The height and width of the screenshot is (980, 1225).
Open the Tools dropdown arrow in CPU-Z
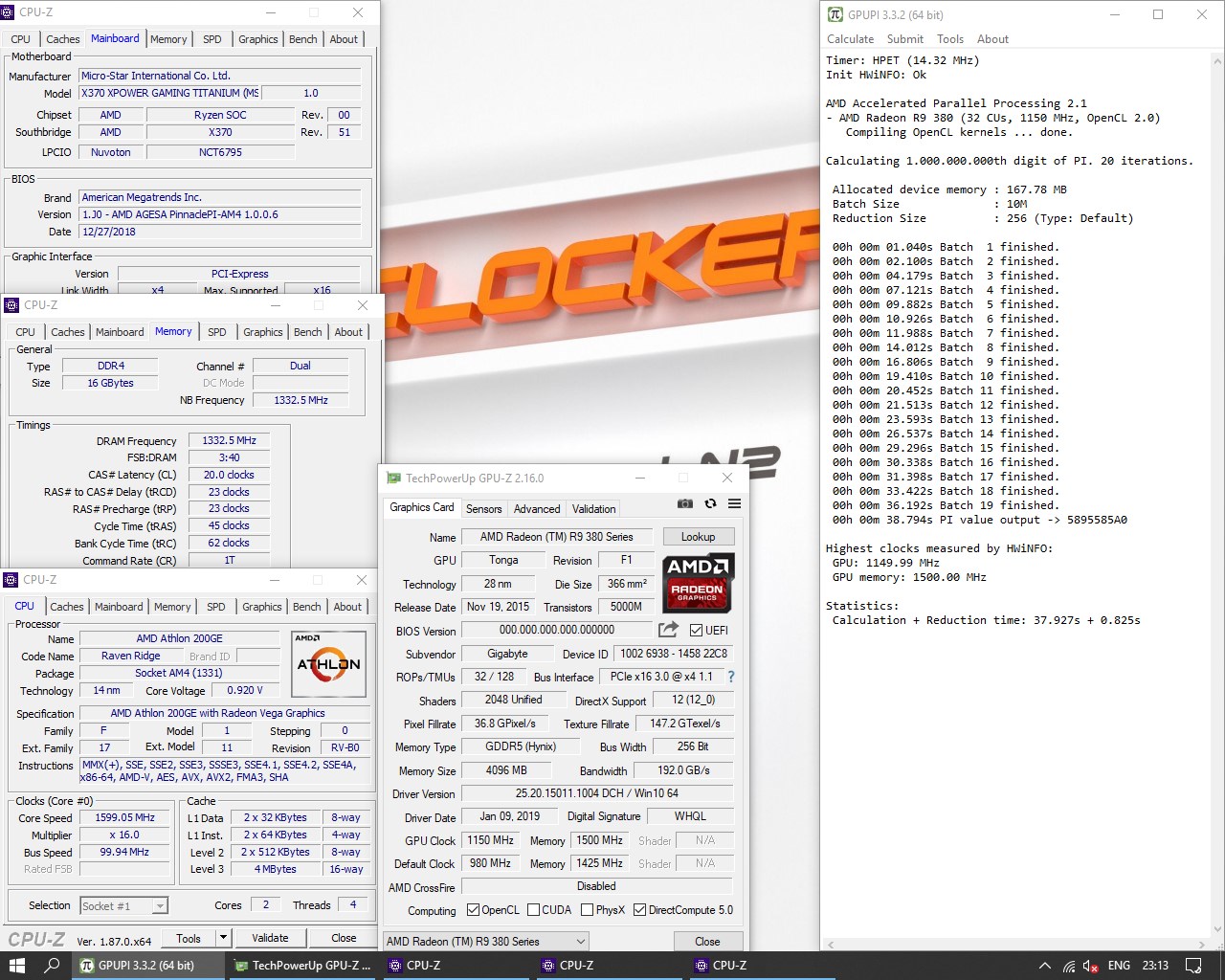click(x=223, y=938)
